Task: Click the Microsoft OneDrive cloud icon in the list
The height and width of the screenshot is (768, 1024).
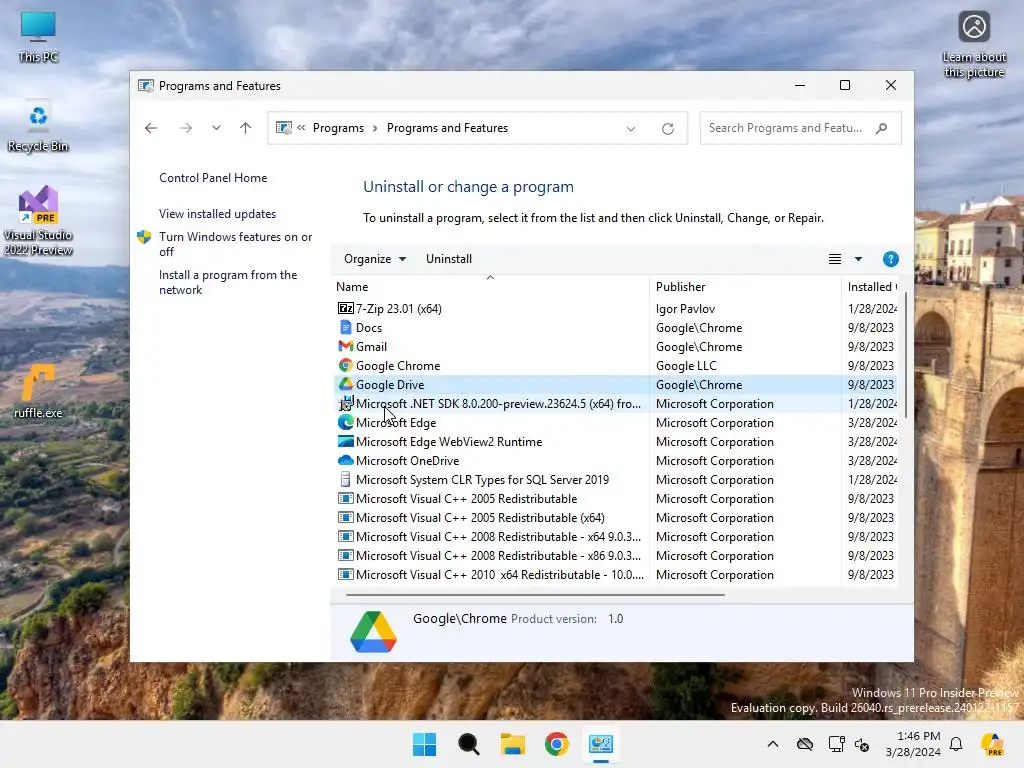Action: pyautogui.click(x=345, y=460)
